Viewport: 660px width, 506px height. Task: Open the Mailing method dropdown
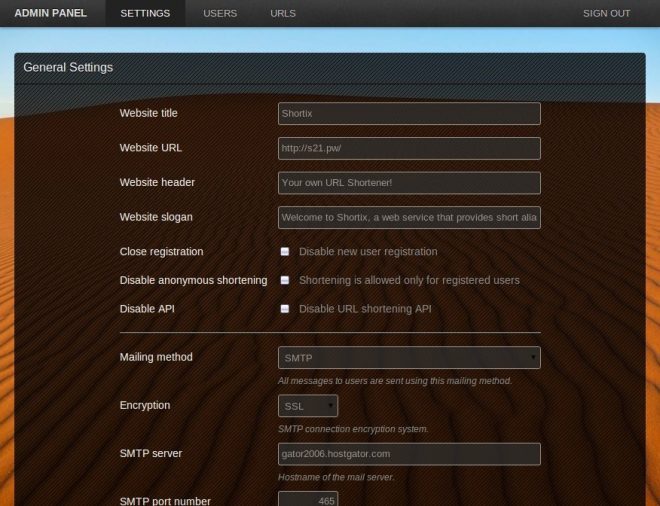[409, 358]
